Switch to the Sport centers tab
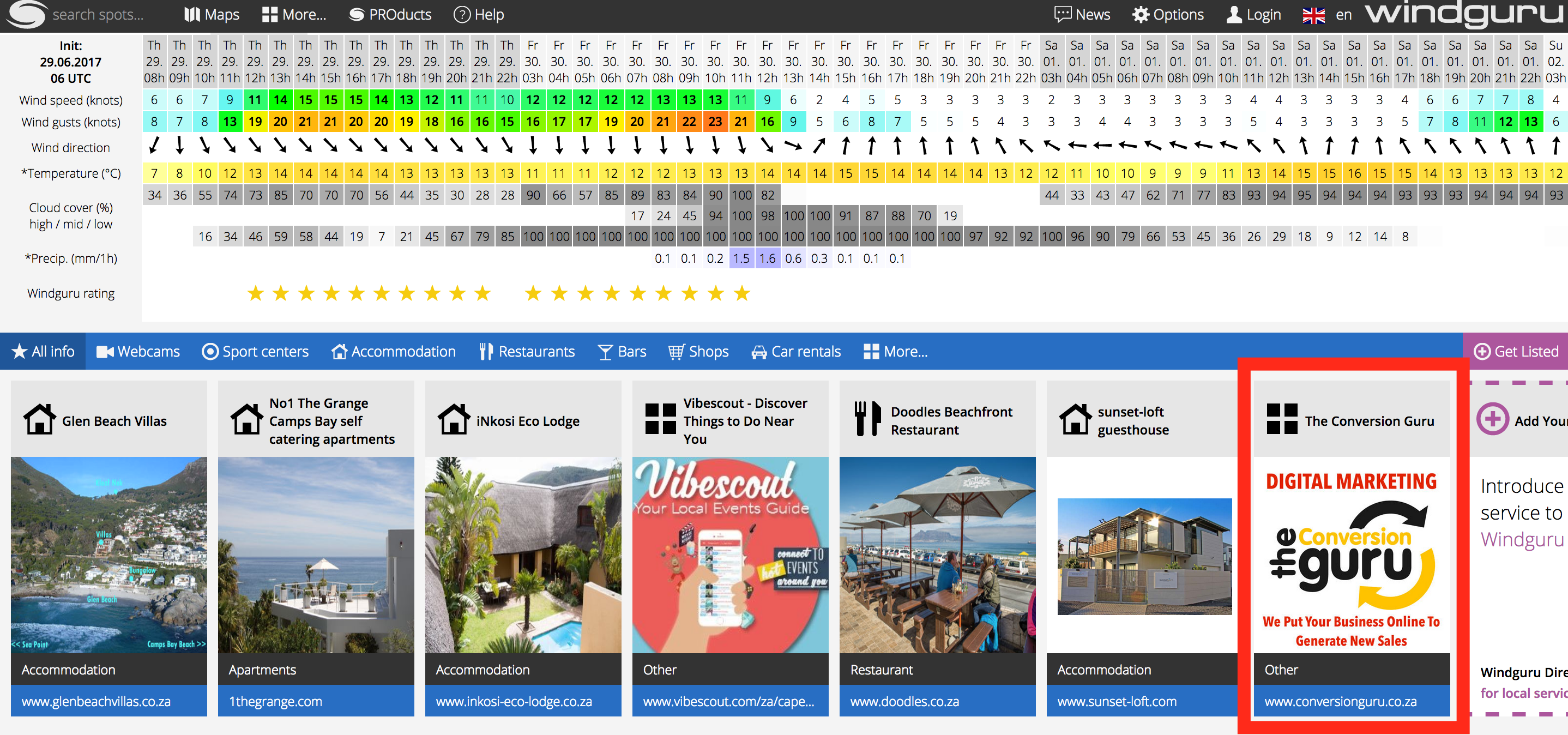 click(256, 351)
